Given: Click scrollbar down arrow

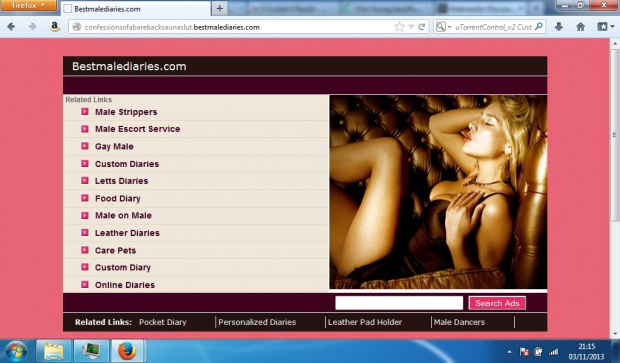Looking at the screenshot, I should tap(614, 334).
